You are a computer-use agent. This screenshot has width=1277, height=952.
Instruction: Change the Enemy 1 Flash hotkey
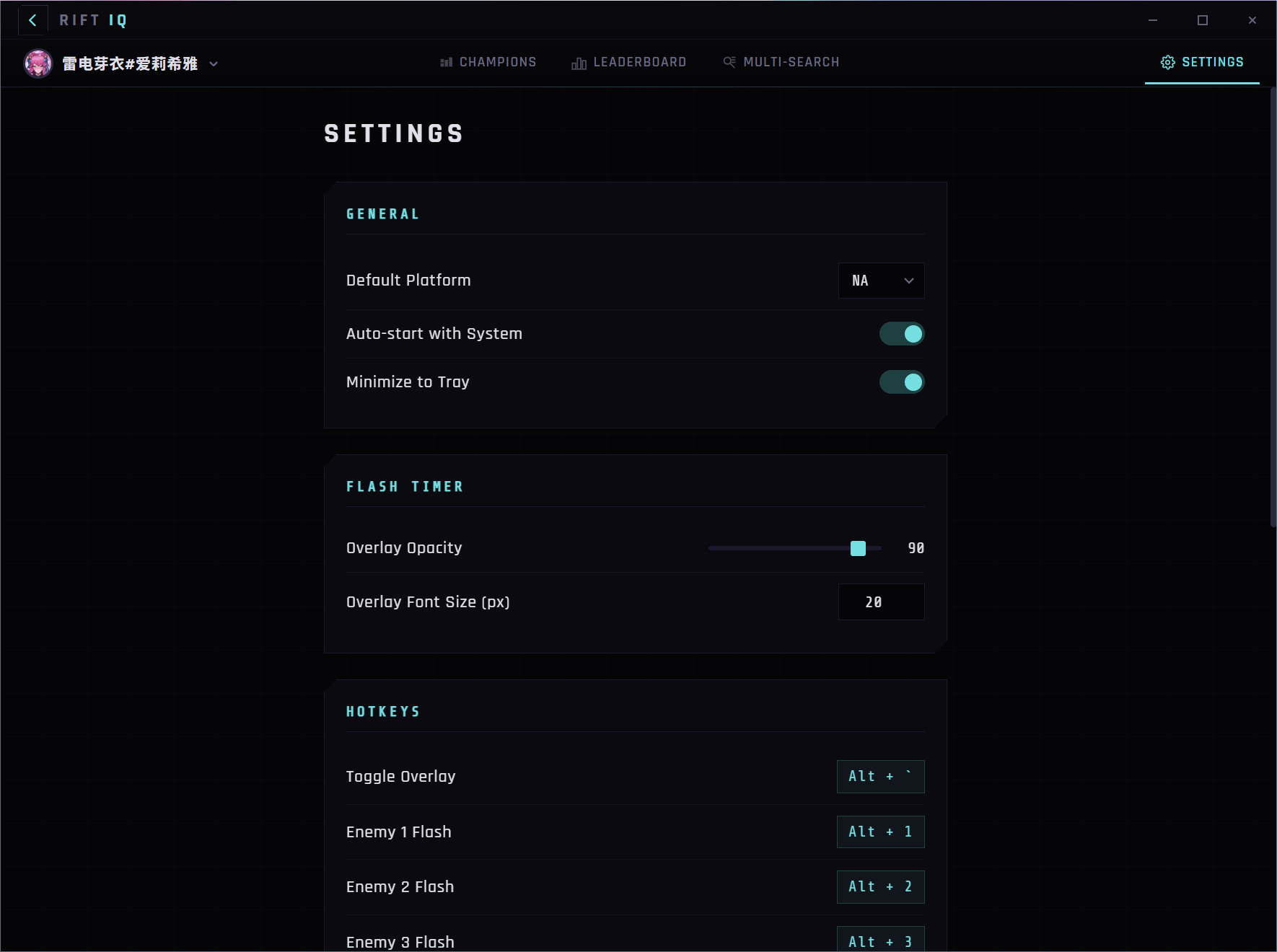880,832
